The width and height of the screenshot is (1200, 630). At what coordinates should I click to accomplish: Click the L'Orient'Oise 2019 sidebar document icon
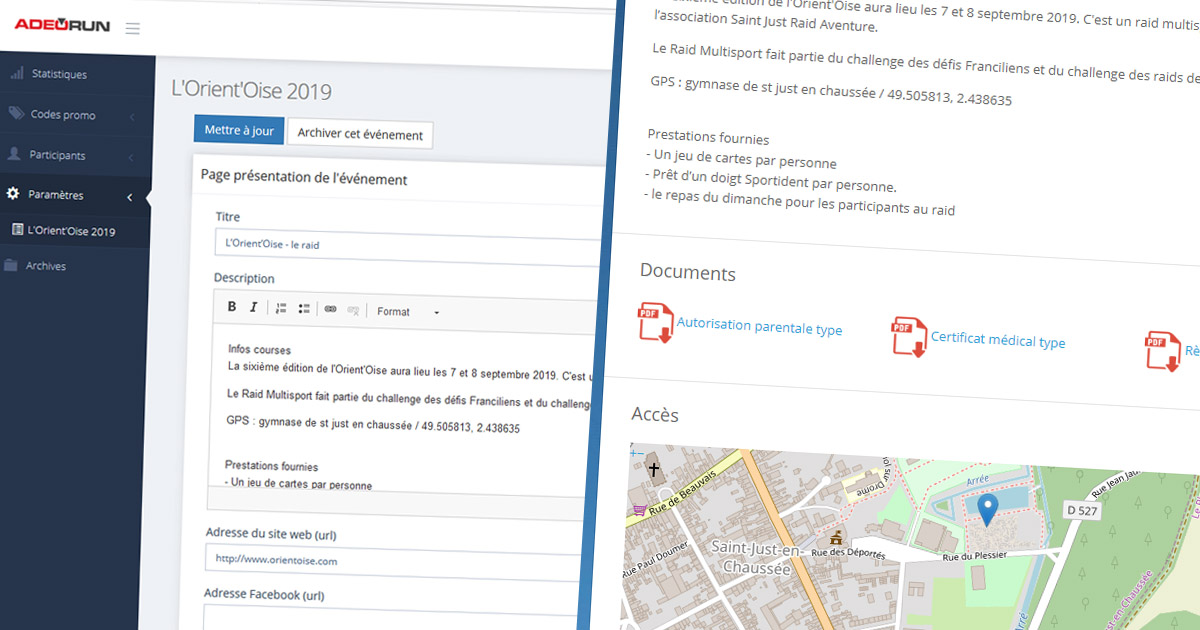pos(17,230)
